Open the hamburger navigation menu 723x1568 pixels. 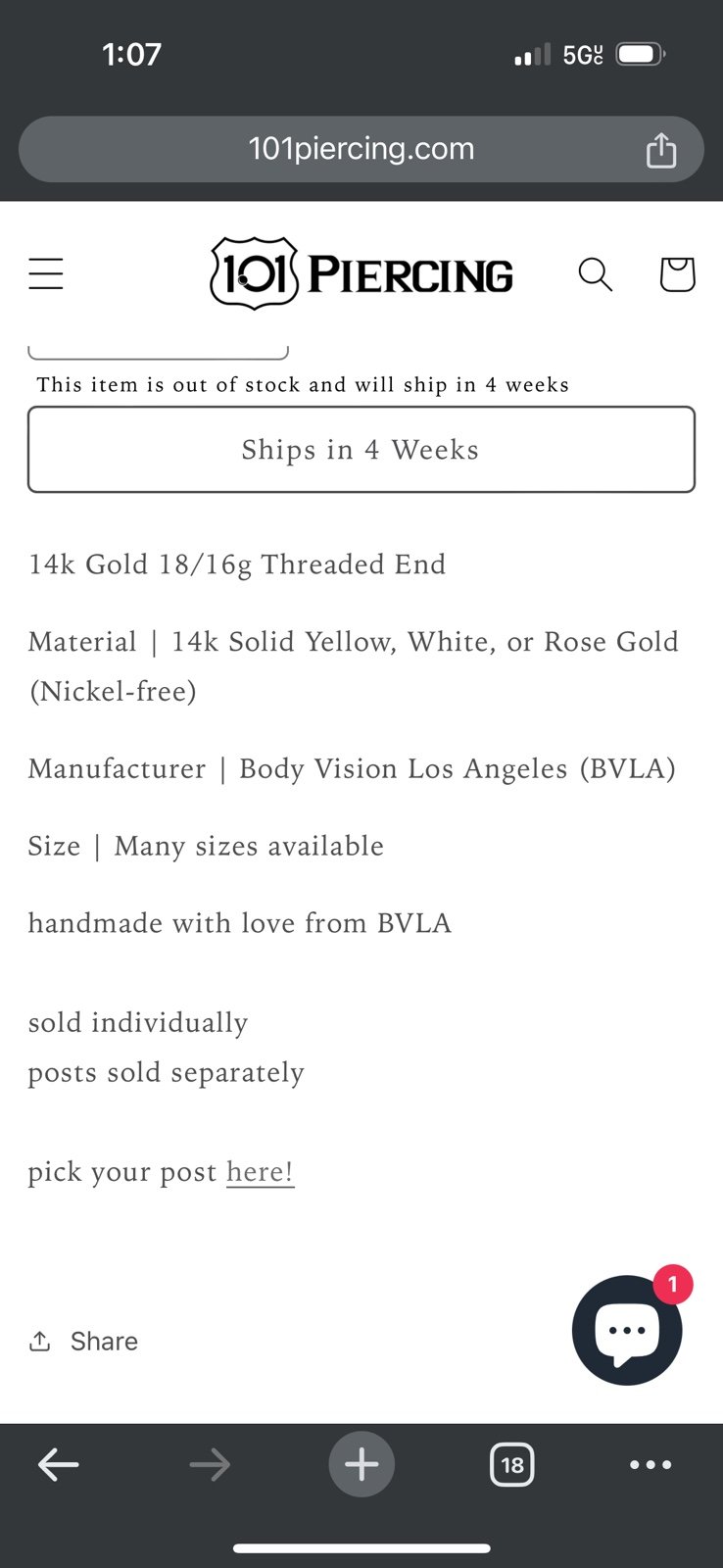click(46, 273)
